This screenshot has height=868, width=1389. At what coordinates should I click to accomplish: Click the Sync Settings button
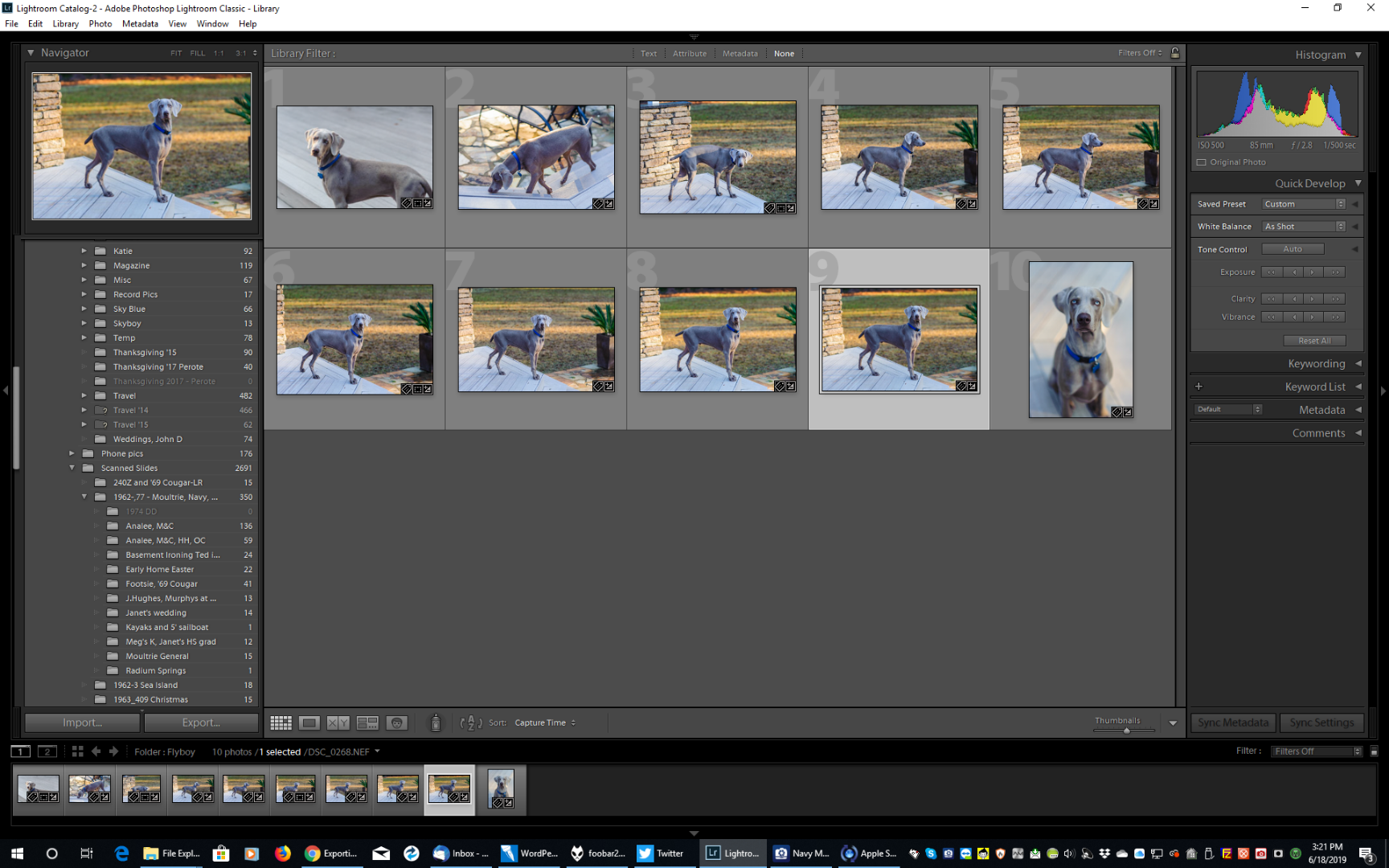(x=1321, y=723)
